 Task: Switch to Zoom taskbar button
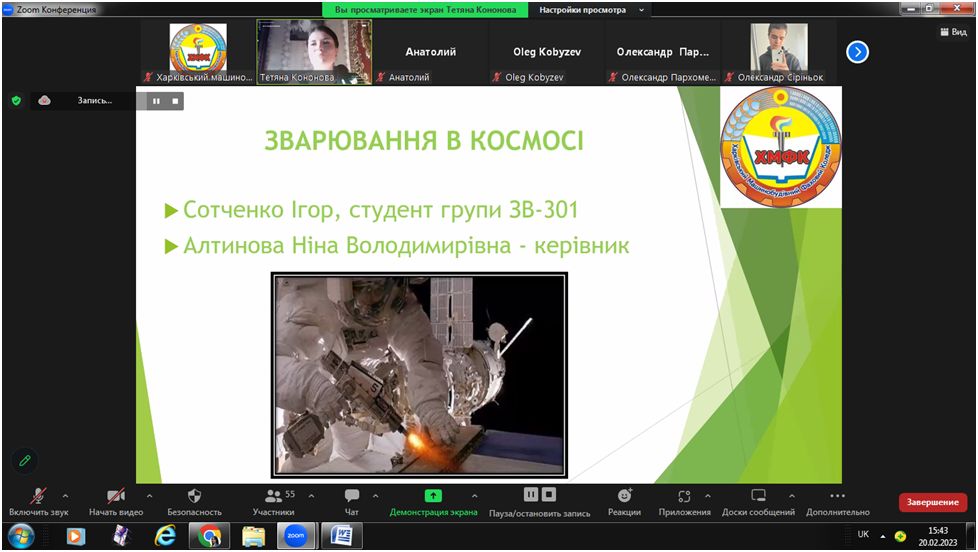tap(296, 536)
